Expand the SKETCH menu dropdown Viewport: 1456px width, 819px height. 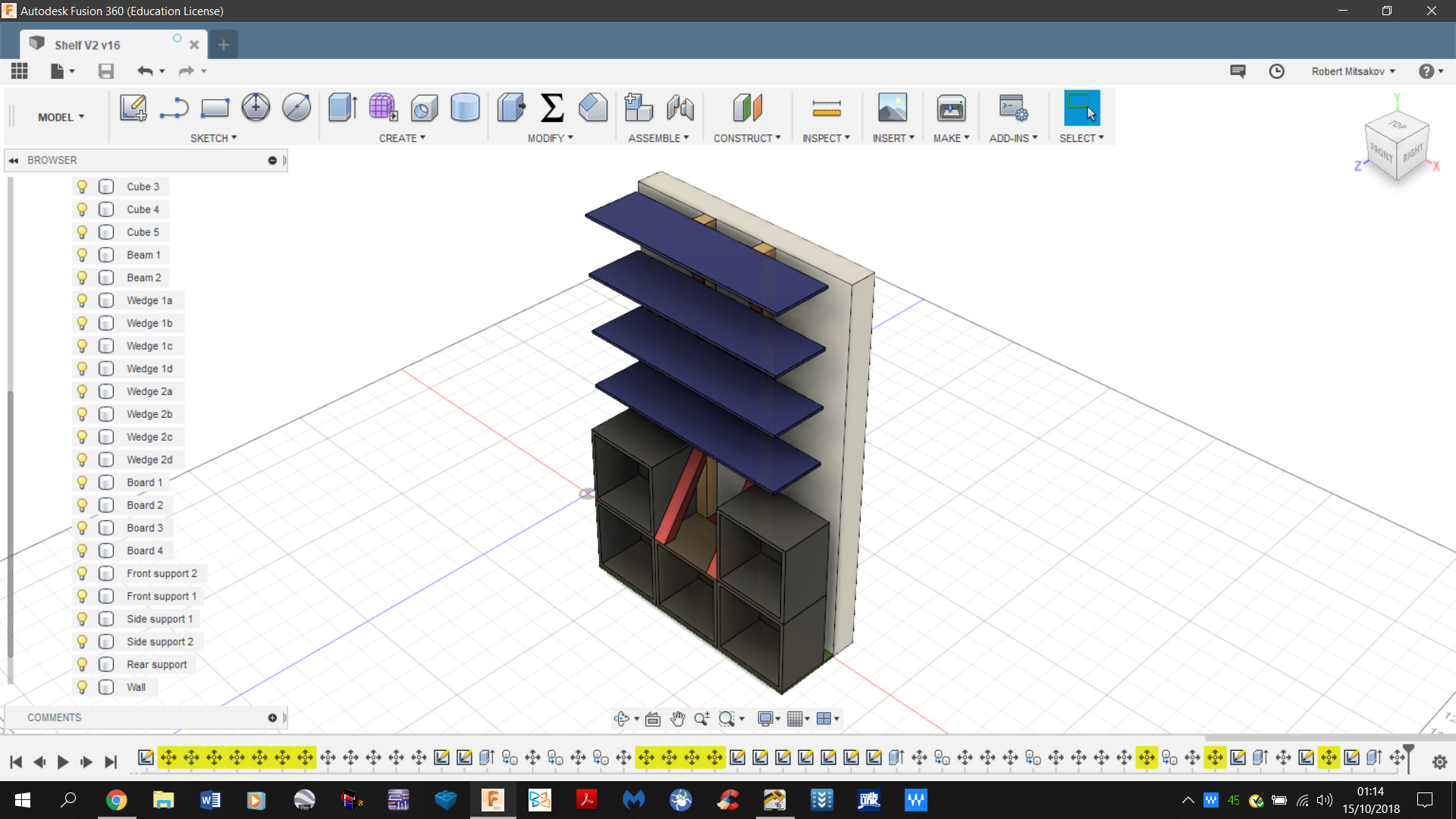coord(213,138)
